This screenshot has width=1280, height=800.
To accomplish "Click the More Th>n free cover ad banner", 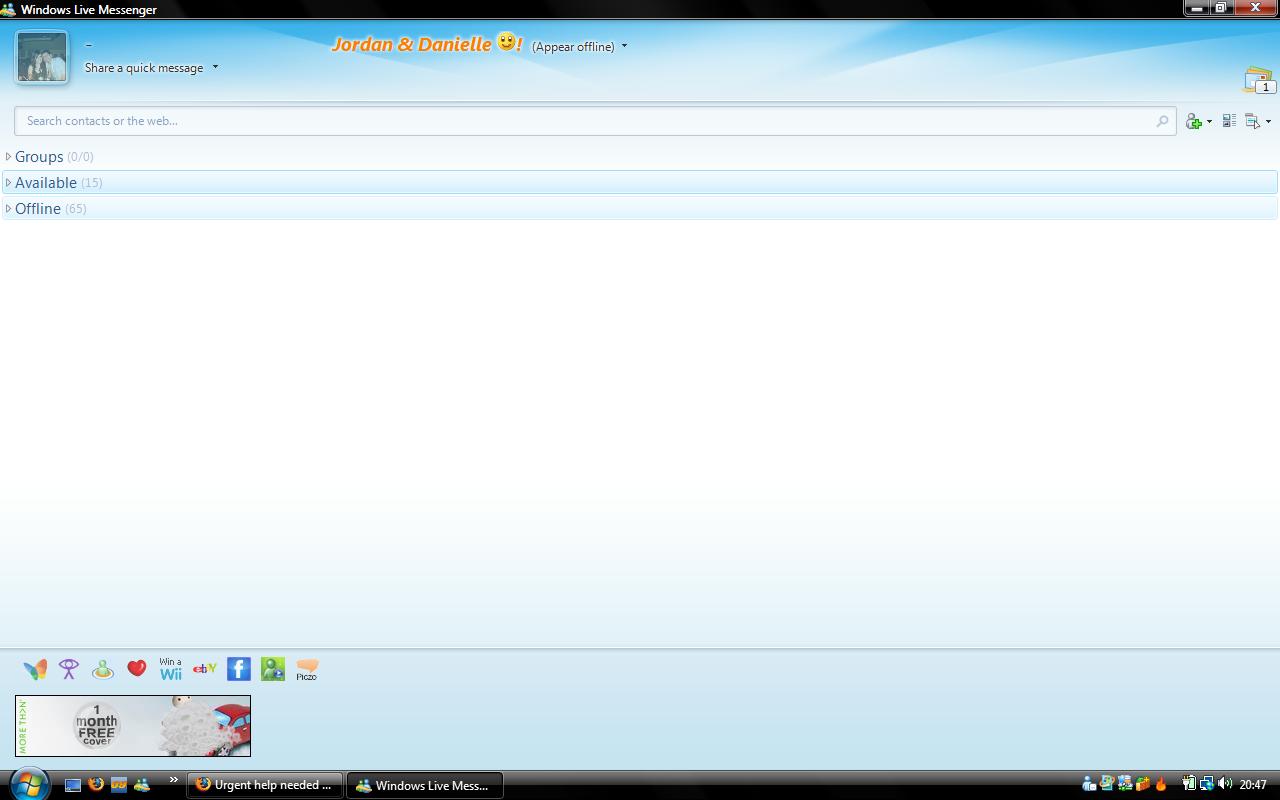I will (x=133, y=726).
